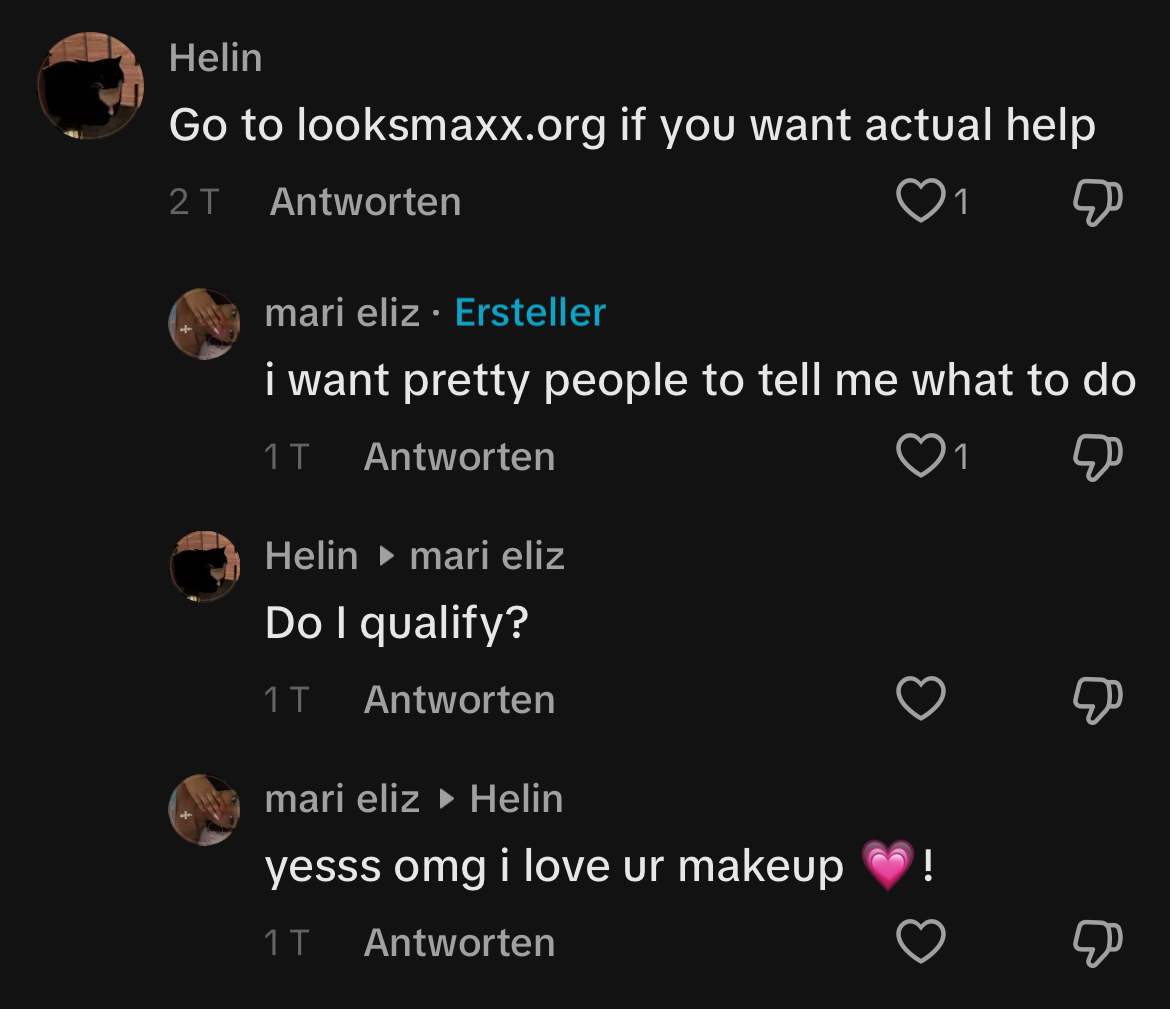Tap the 'mari eliz' name beside Ersteller

tap(342, 313)
